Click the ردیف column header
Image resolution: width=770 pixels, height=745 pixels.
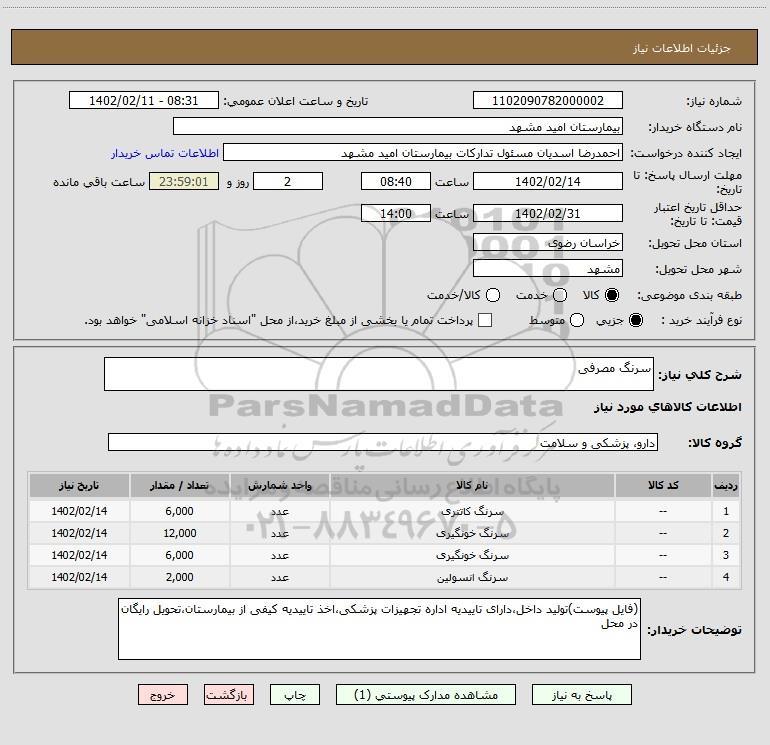(726, 486)
